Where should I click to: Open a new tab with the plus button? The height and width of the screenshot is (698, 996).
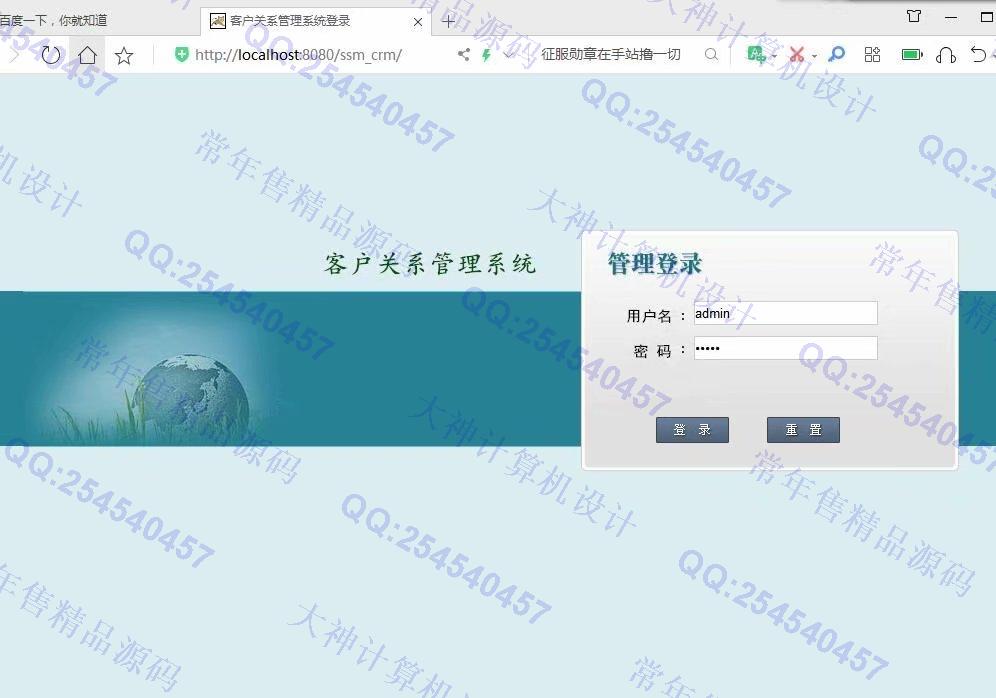(x=448, y=21)
